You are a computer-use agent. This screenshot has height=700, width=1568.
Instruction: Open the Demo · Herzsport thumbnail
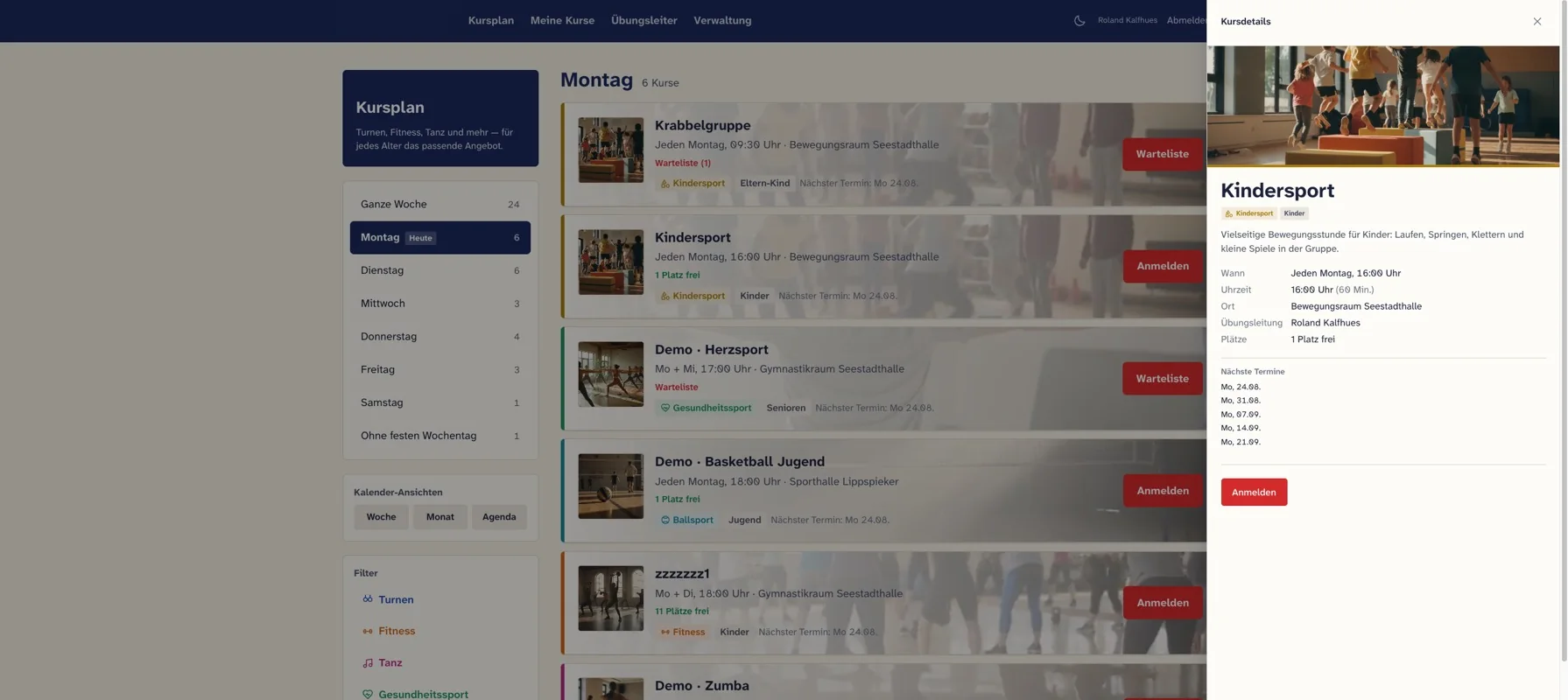point(611,374)
